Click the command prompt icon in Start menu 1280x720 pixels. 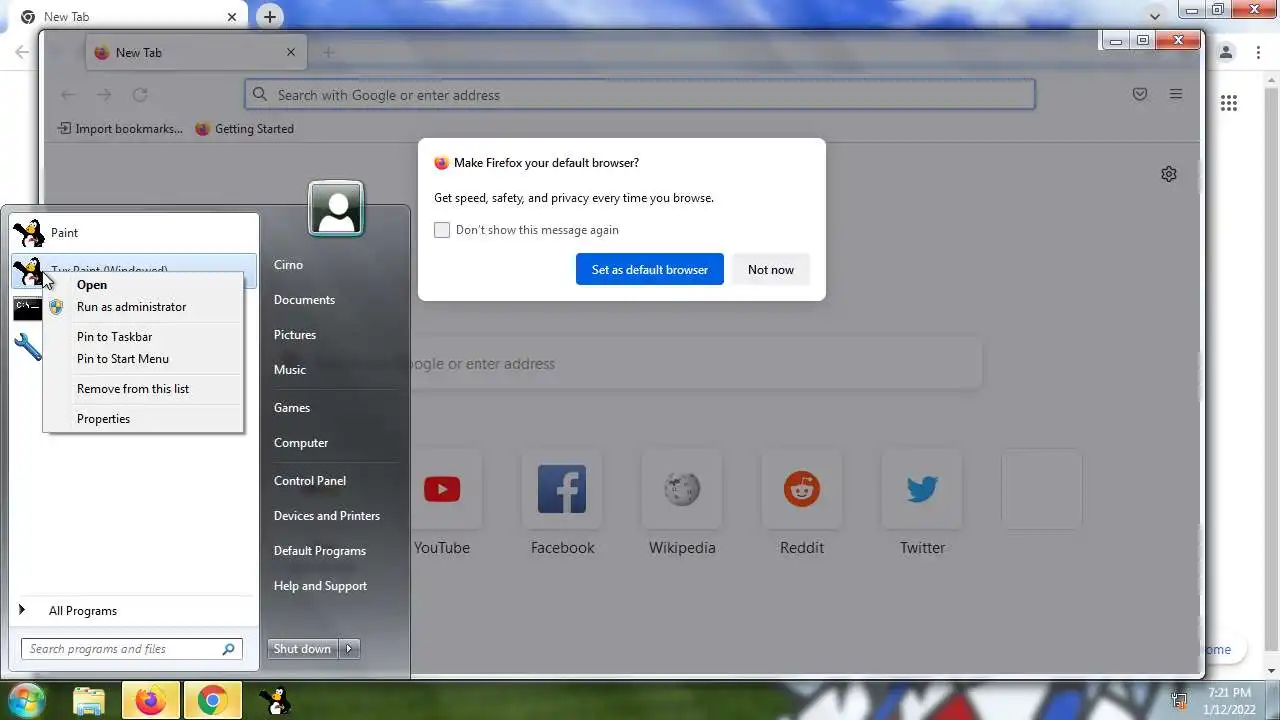click(28, 308)
